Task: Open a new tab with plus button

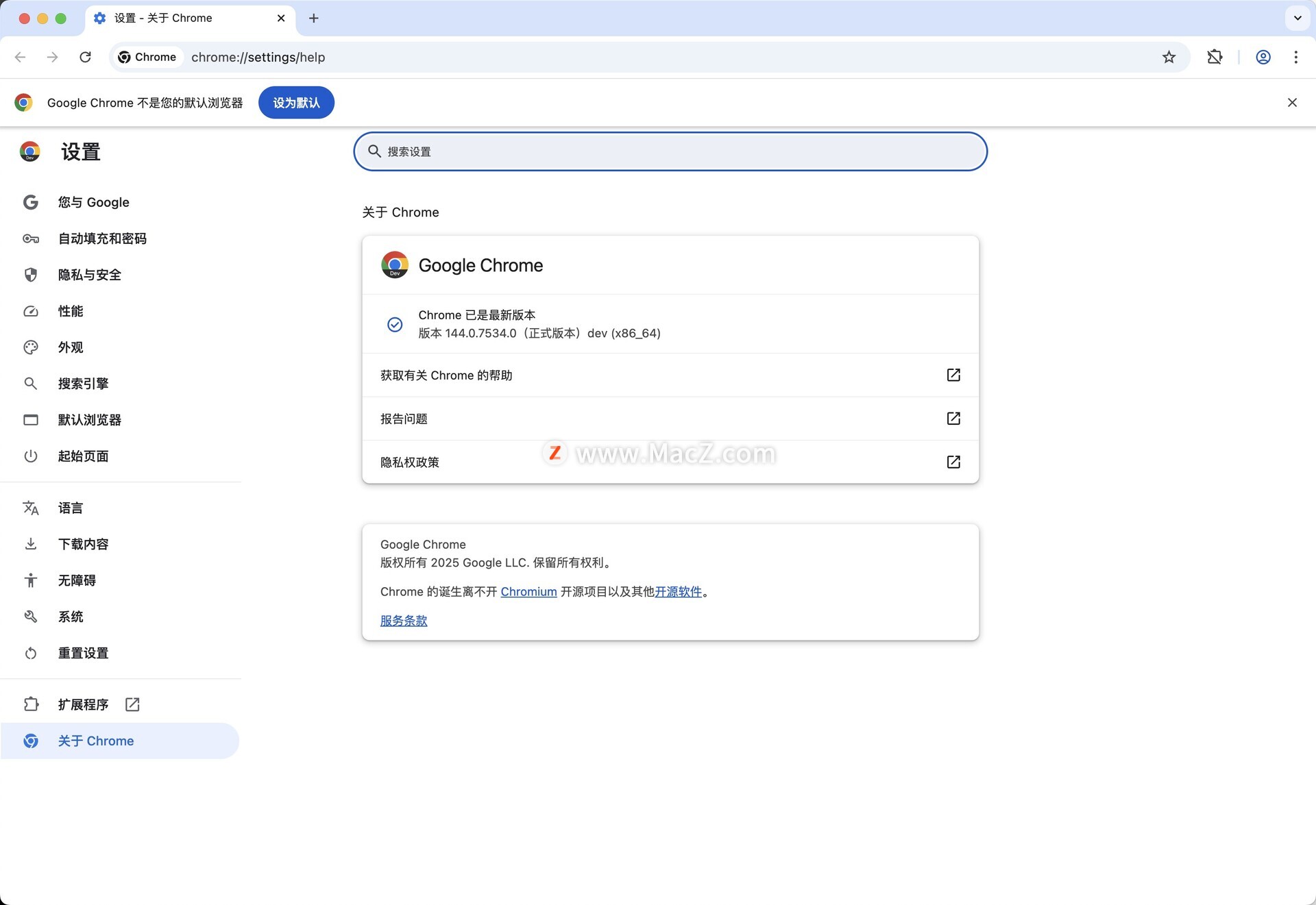Action: (x=314, y=18)
